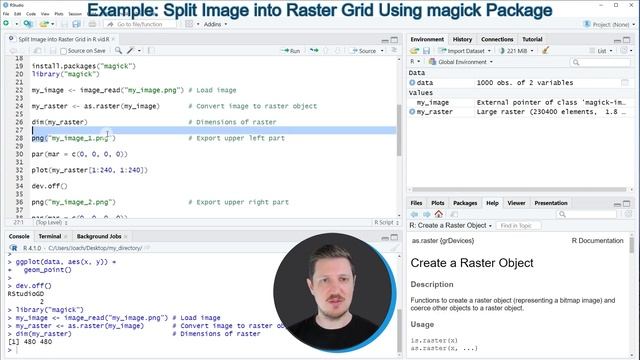Image resolution: width=640 pixels, height=360 pixels.
Task: Open the Code menu
Action: tap(31, 13)
